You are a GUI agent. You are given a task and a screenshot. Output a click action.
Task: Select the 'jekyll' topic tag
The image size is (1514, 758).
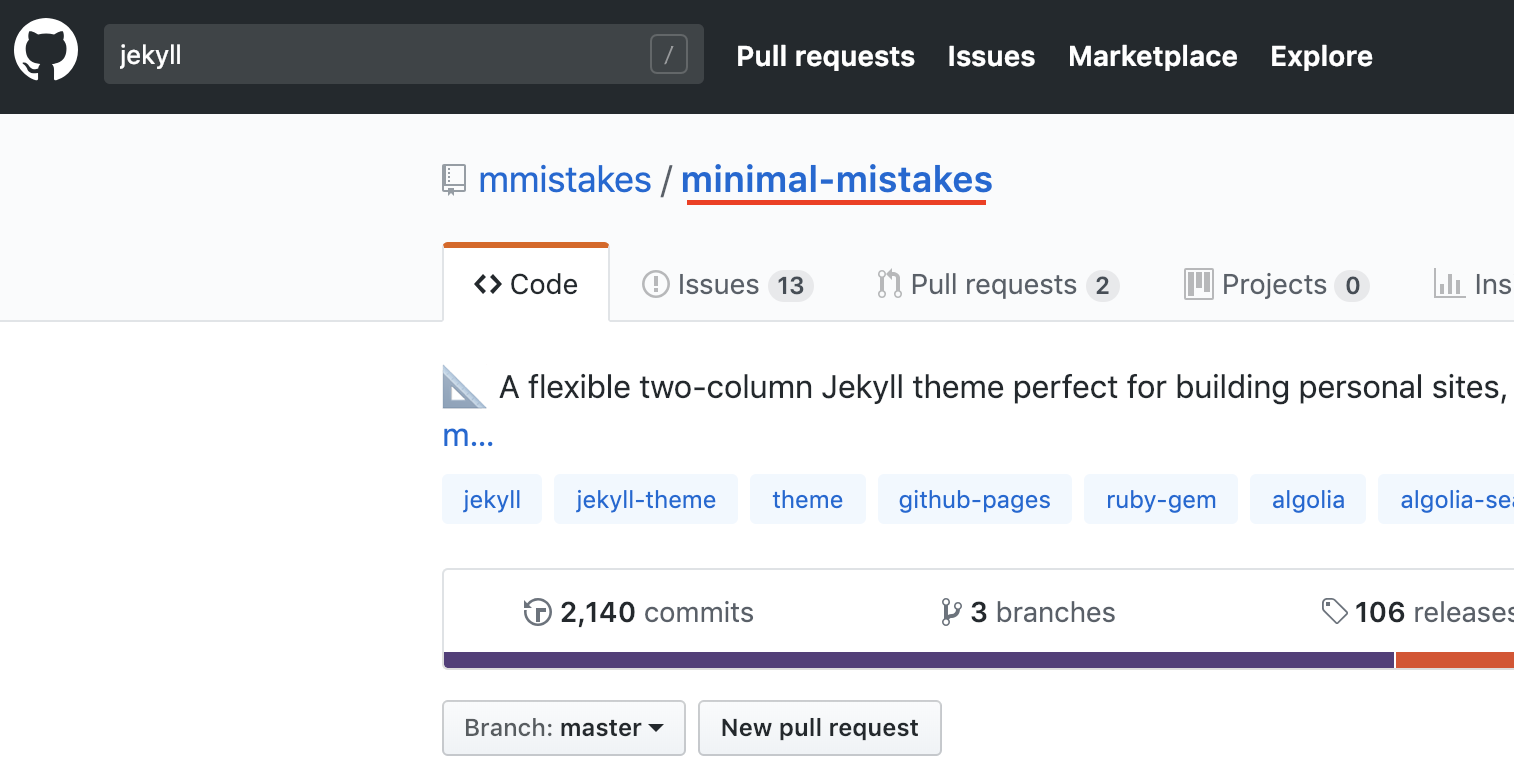[492, 499]
